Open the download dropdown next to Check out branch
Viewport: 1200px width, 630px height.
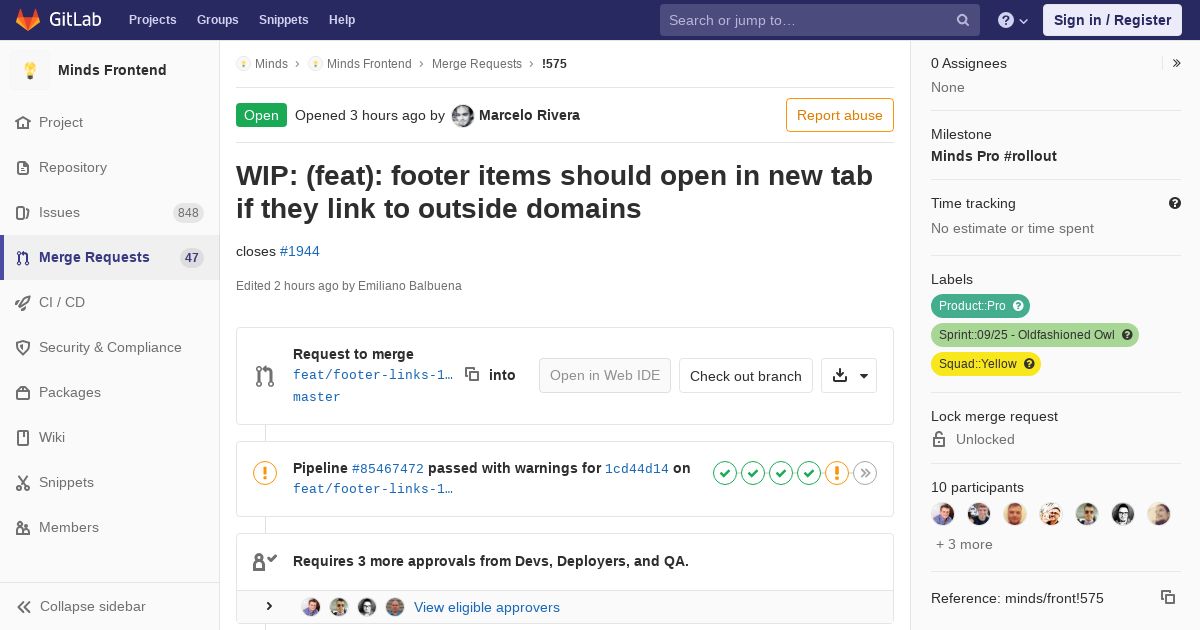click(849, 376)
